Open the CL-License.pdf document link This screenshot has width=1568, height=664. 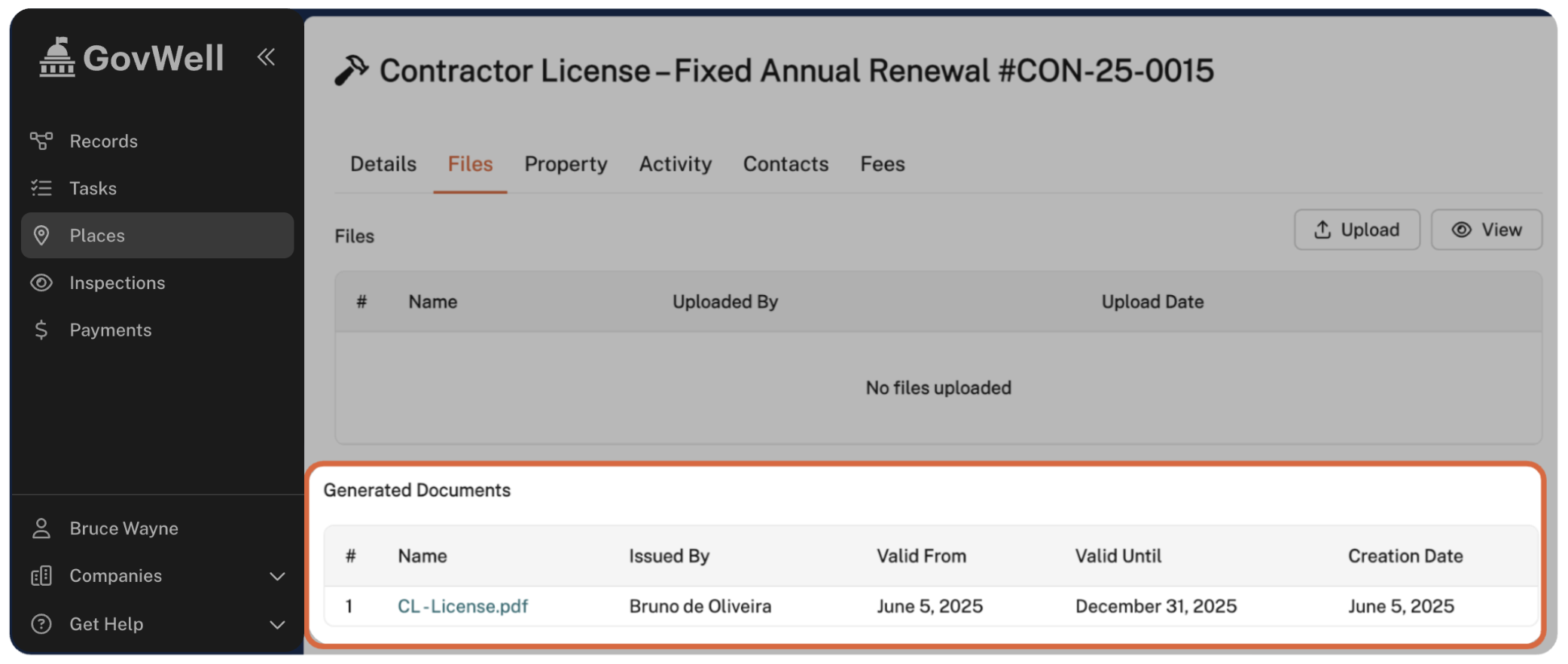(x=462, y=607)
